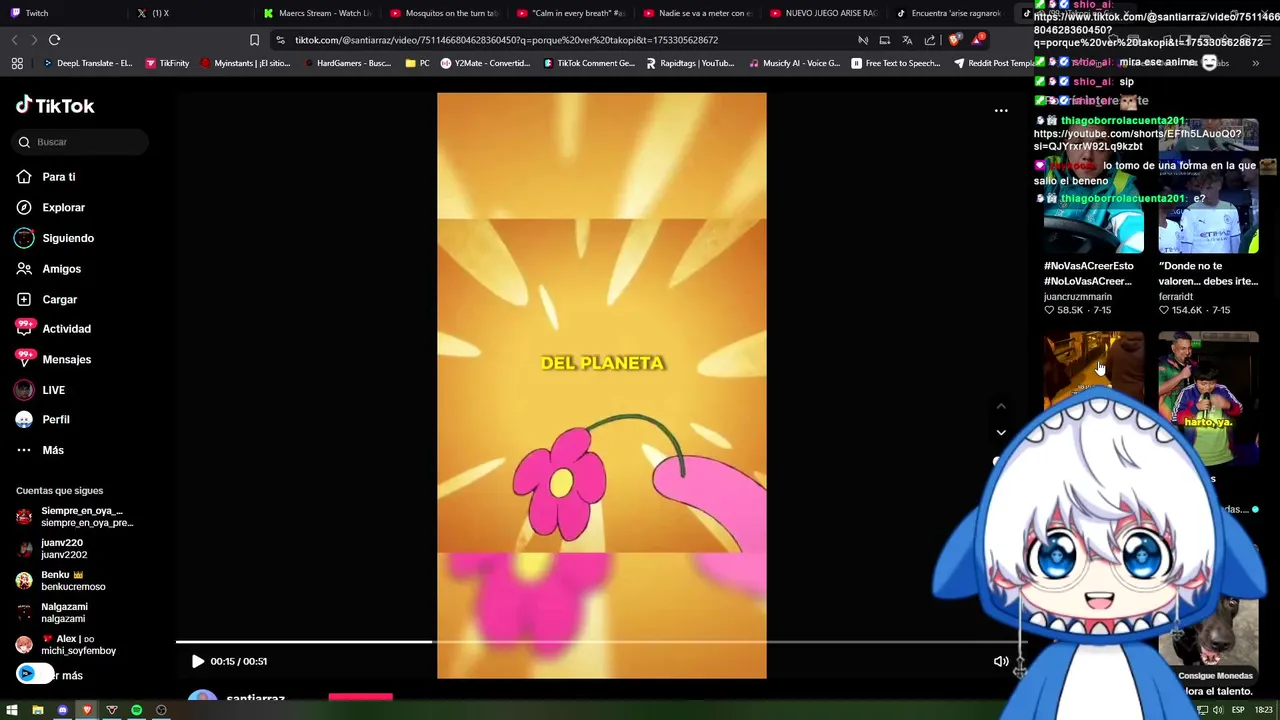Open DeepL Translate bookmark
The image size is (1280, 720).
tap(87, 63)
